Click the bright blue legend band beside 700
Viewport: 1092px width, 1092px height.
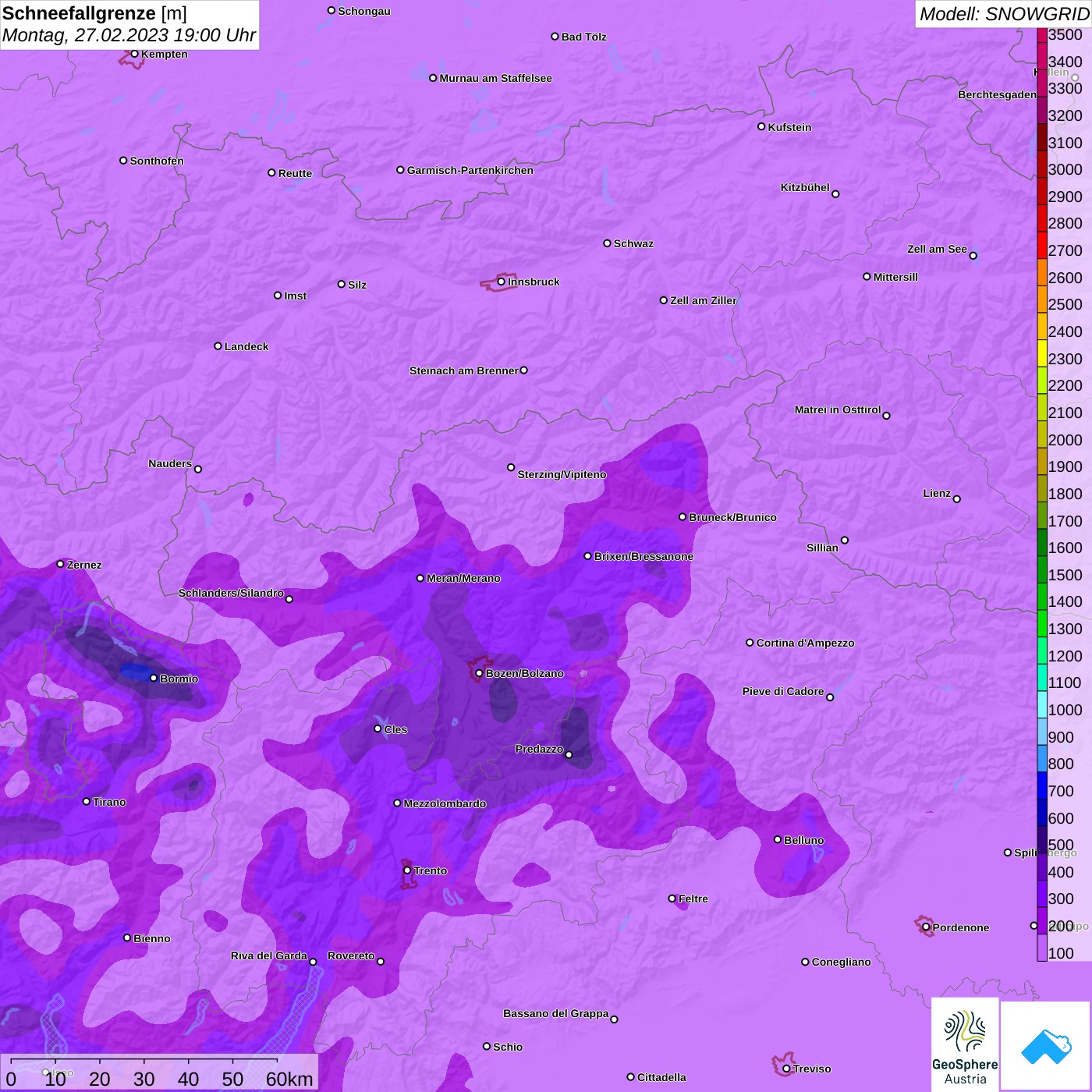pos(1042,785)
